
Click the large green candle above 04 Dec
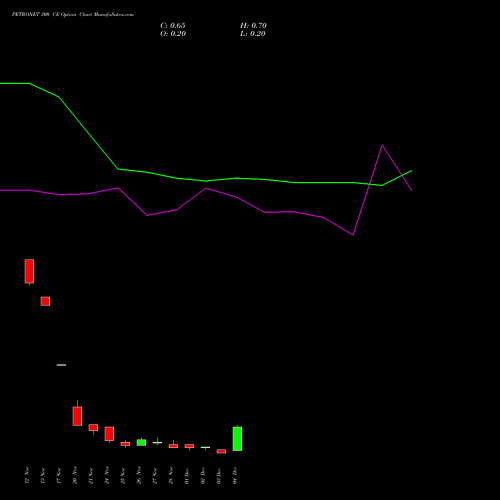237,439
